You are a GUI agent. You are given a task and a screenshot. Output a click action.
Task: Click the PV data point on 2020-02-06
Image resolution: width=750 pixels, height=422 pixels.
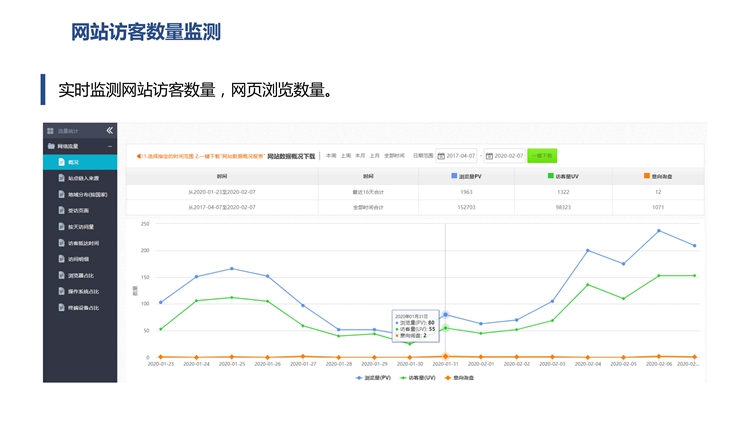pyautogui.click(x=658, y=231)
